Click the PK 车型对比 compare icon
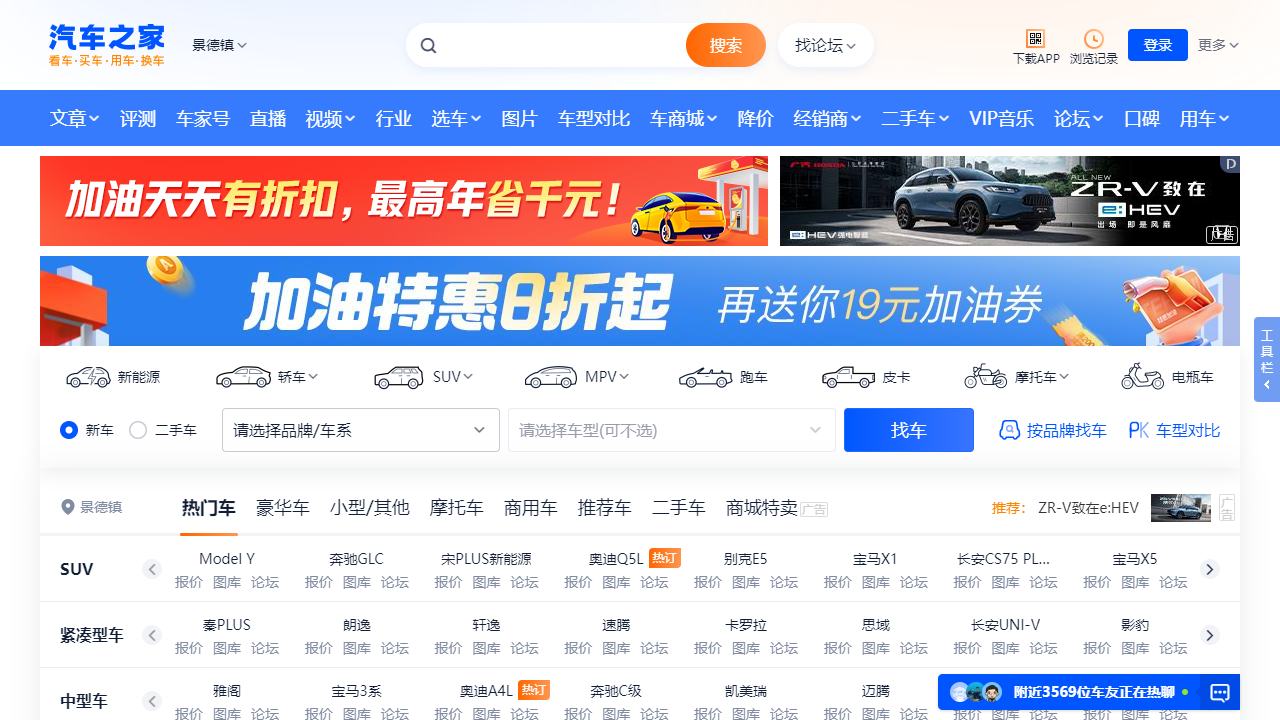Viewport: 1280px width, 720px height. (x=1139, y=430)
